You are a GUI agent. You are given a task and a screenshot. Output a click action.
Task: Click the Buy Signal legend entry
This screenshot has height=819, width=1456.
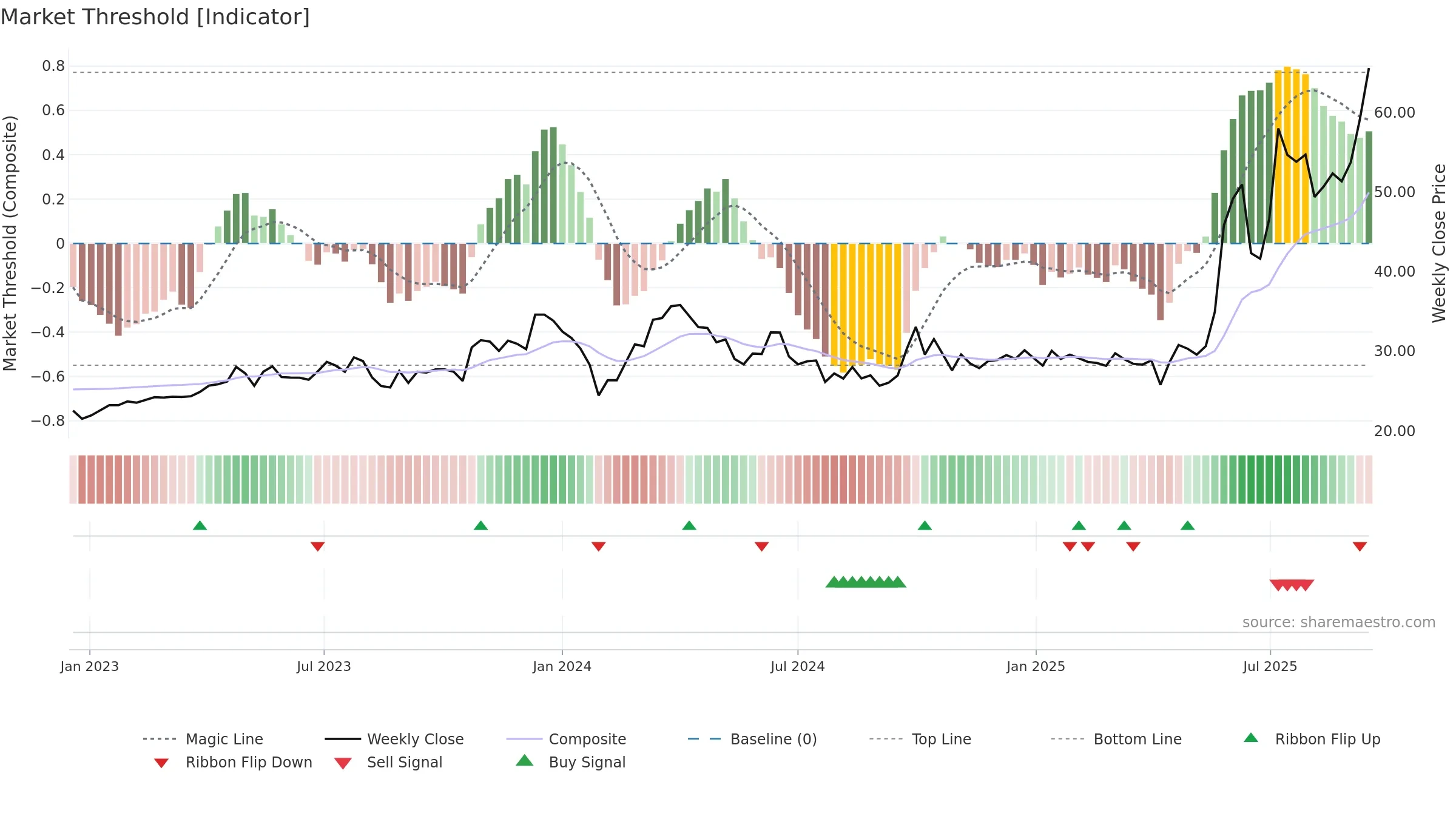(570, 762)
